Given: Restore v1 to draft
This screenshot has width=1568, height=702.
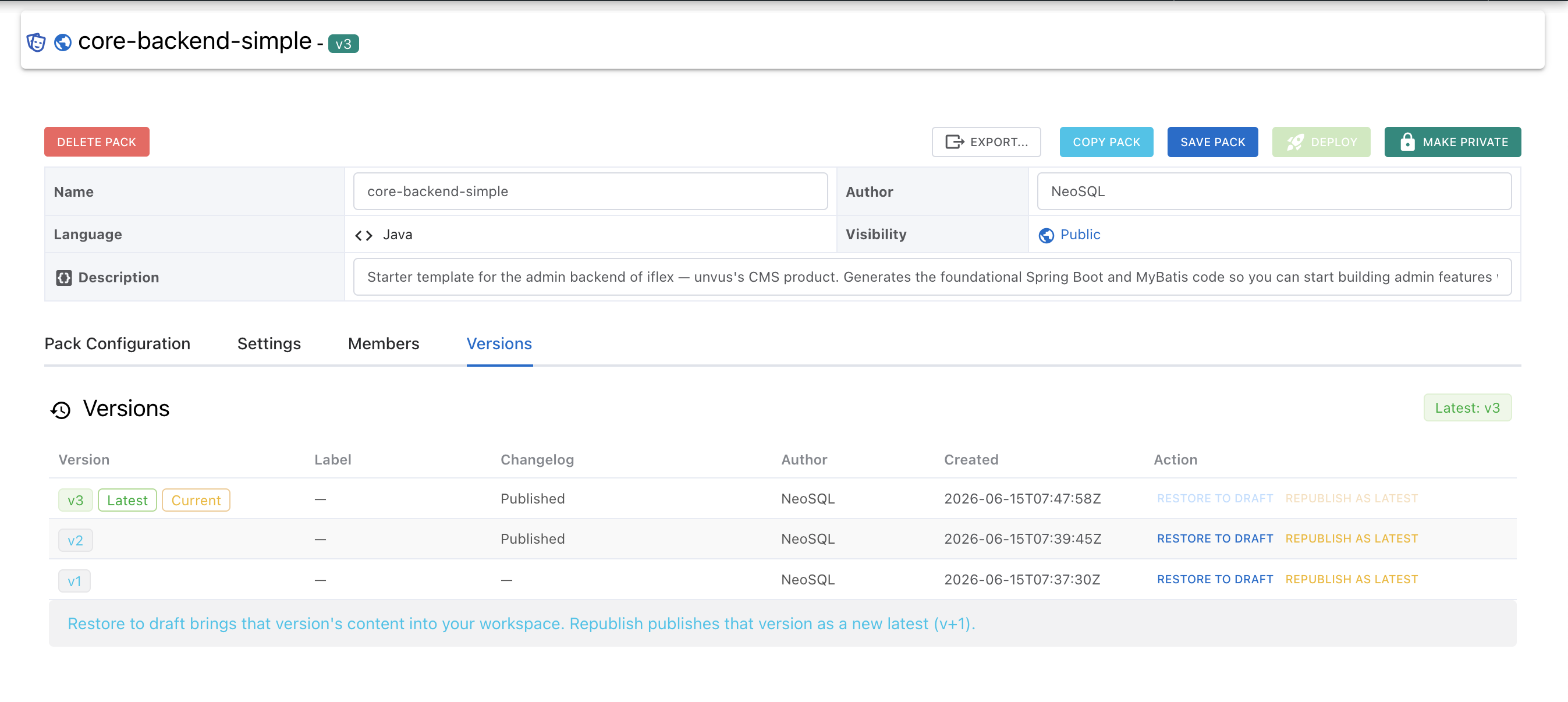Looking at the screenshot, I should [1215, 580].
